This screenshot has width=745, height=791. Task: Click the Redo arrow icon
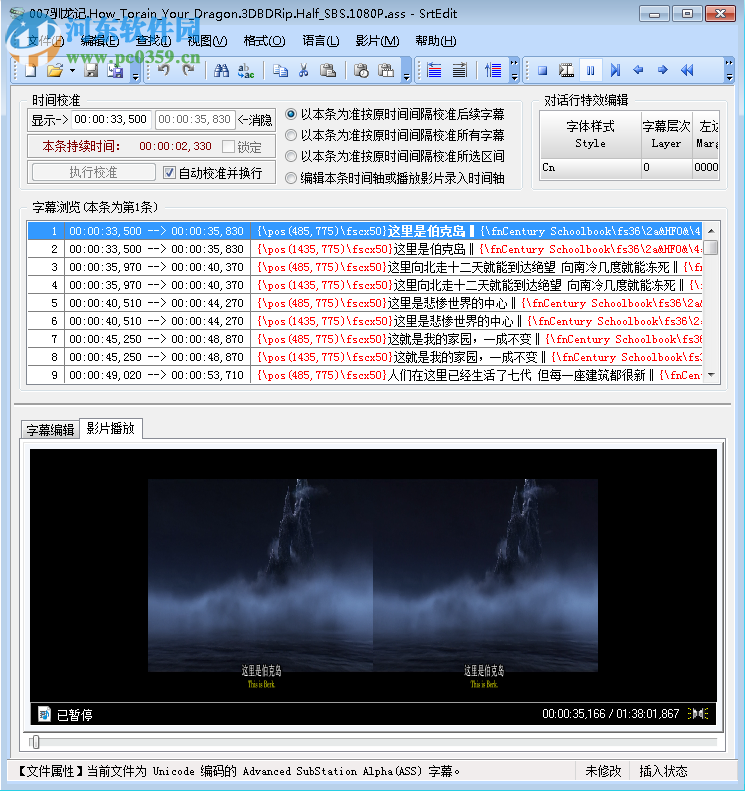pyautogui.click(x=188, y=70)
